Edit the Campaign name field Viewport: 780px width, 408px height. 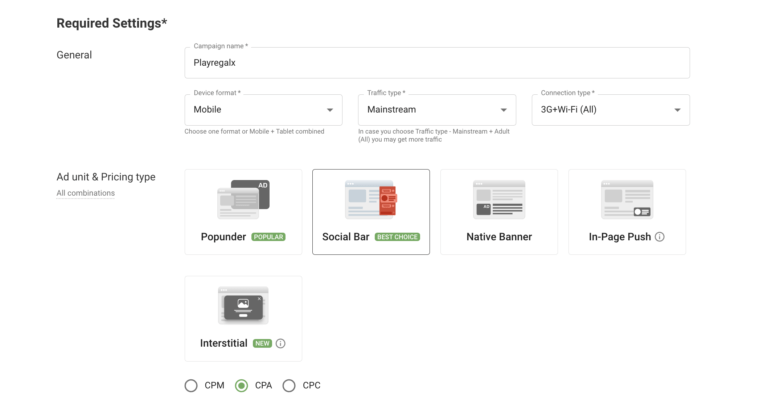[437, 62]
